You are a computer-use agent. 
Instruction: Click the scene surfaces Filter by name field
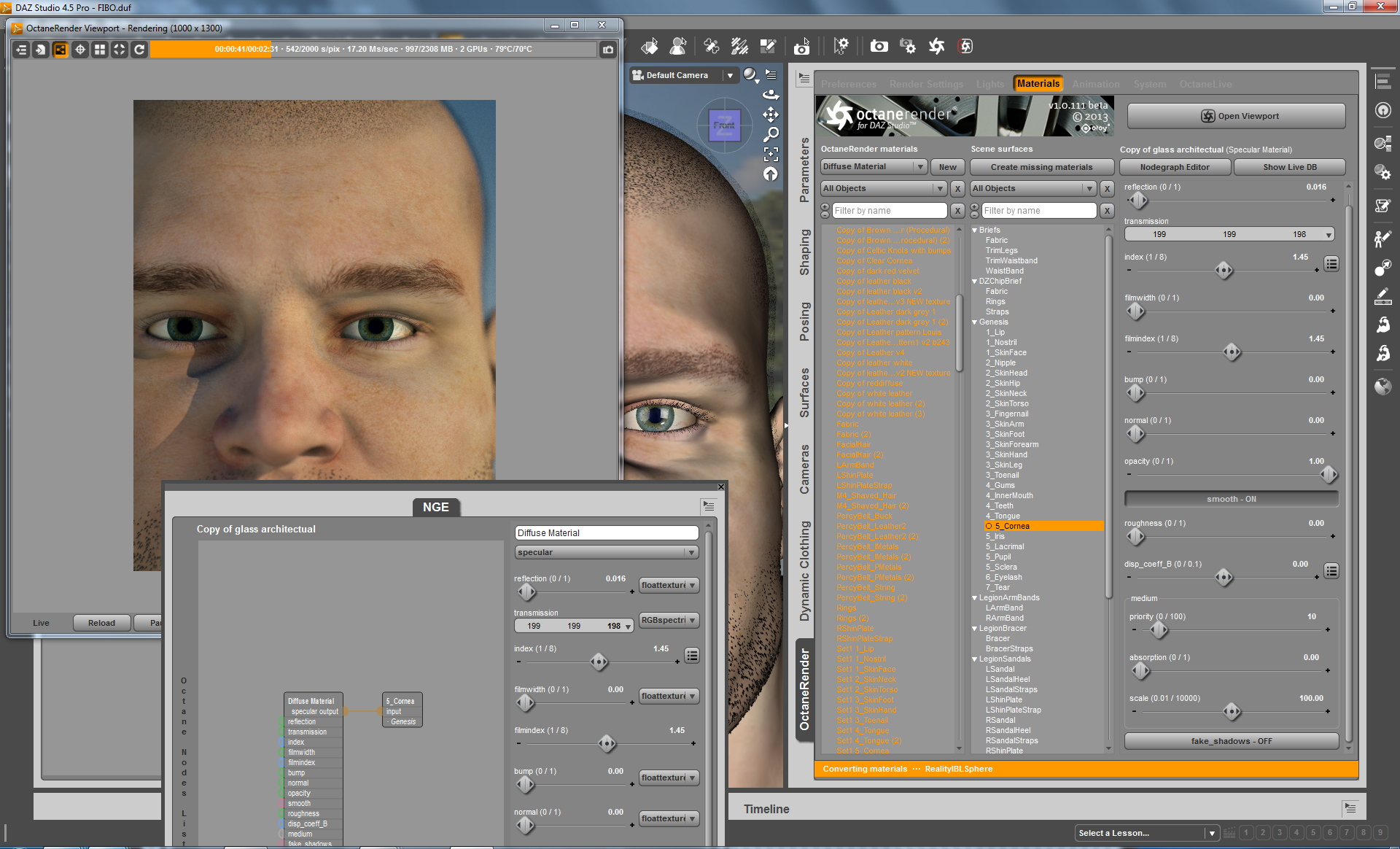1038,211
